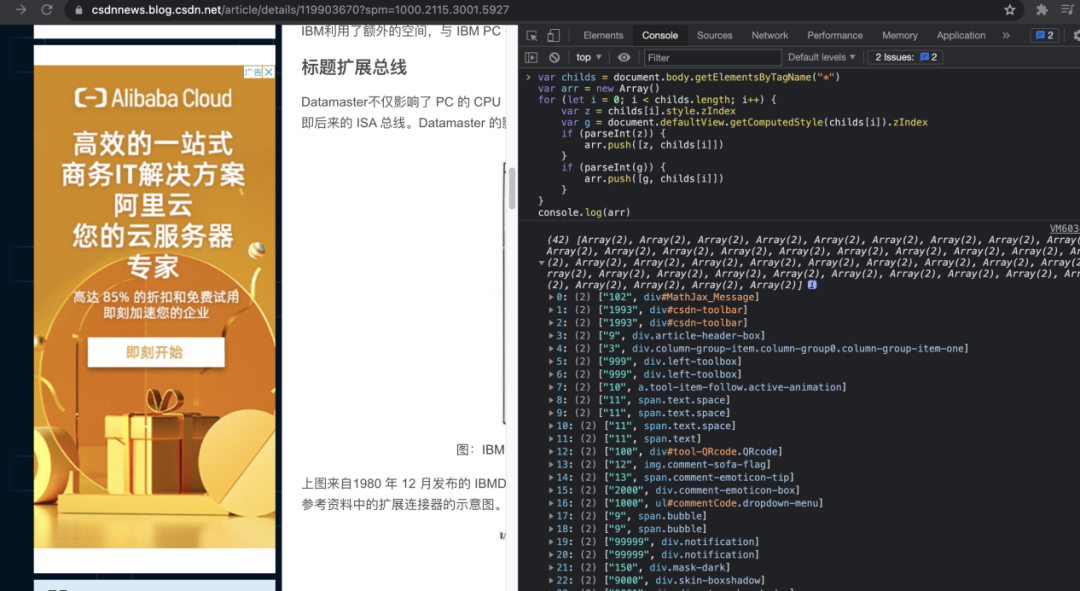Expand entry 22 div.skin-boxshadow row
Screen dimensions: 1080x591
pos(551,580)
